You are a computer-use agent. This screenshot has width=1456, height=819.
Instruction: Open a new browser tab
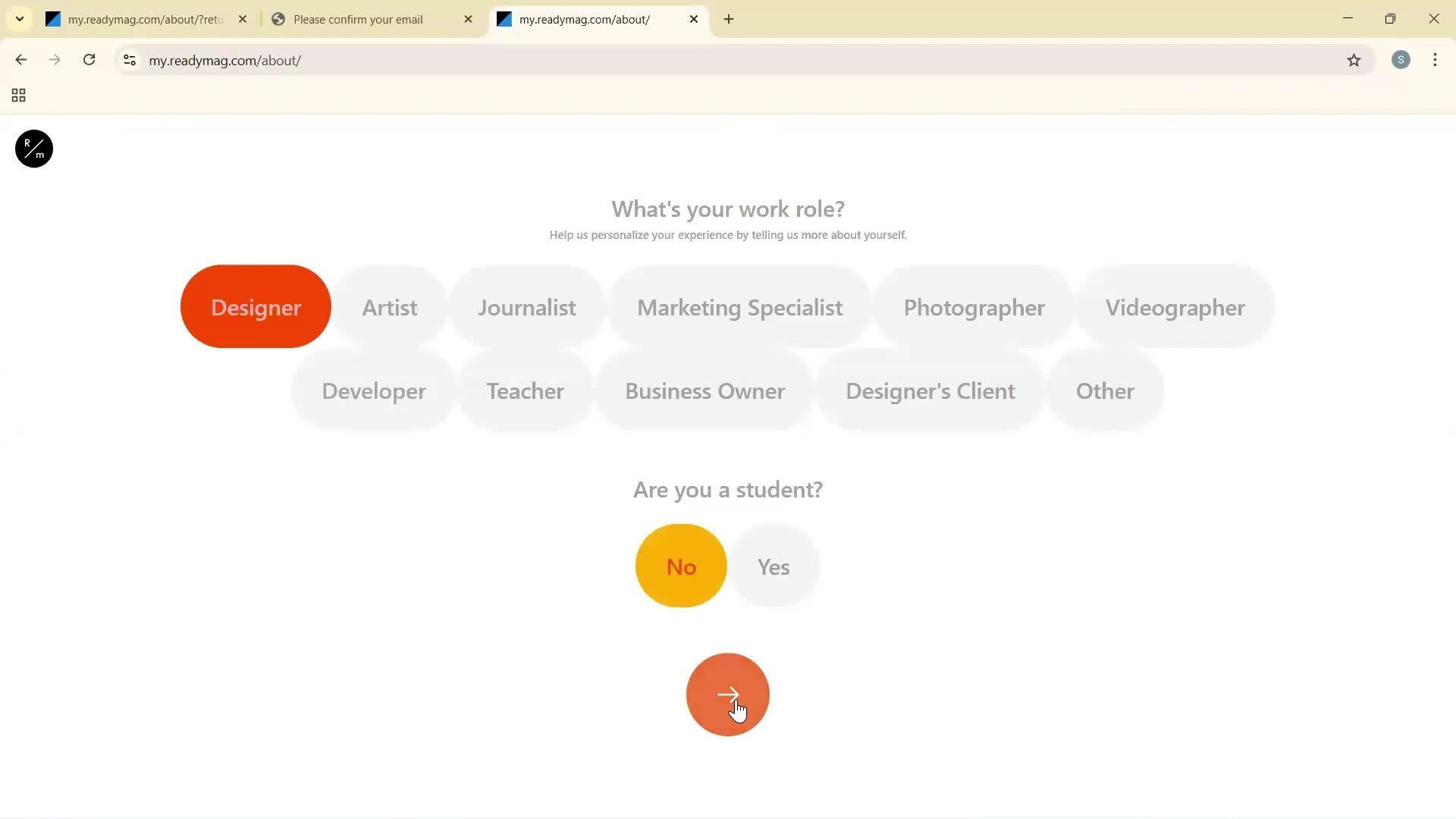click(x=729, y=19)
